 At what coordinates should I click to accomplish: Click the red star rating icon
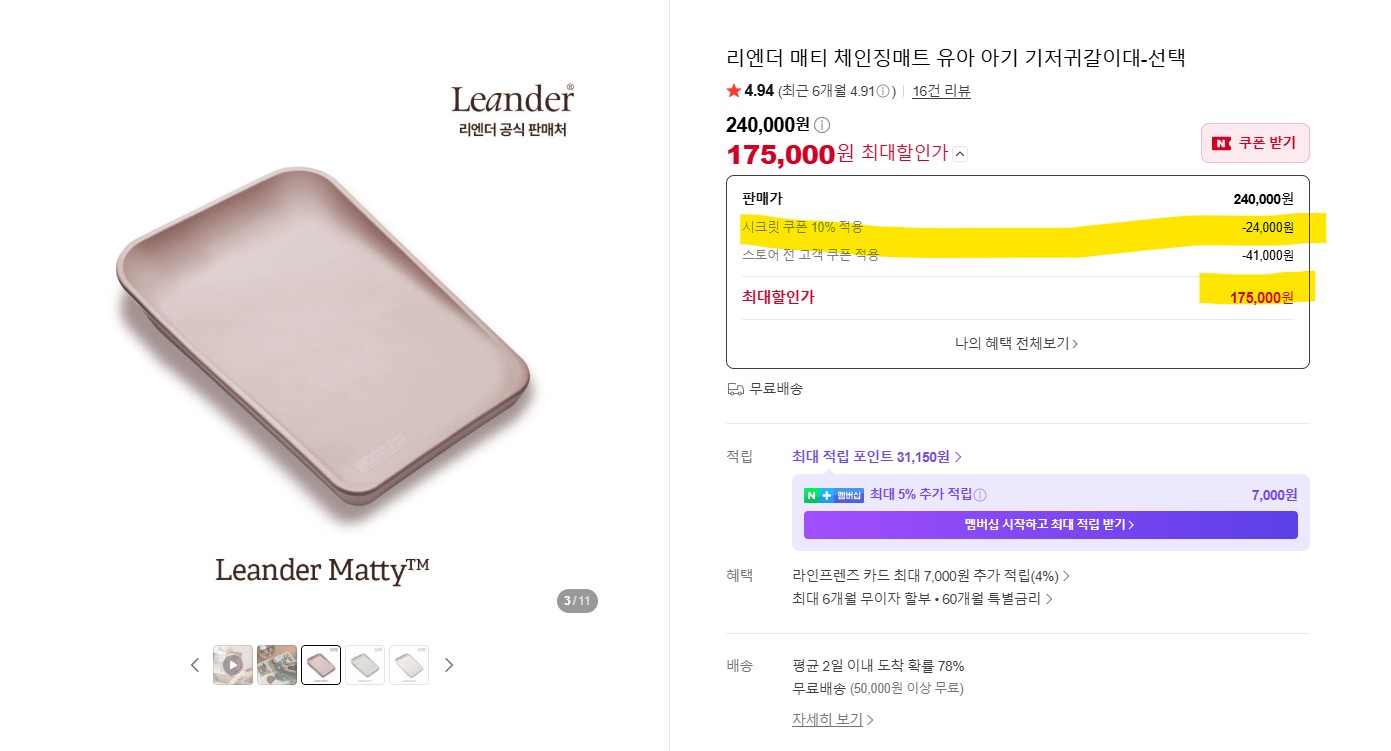click(x=734, y=91)
